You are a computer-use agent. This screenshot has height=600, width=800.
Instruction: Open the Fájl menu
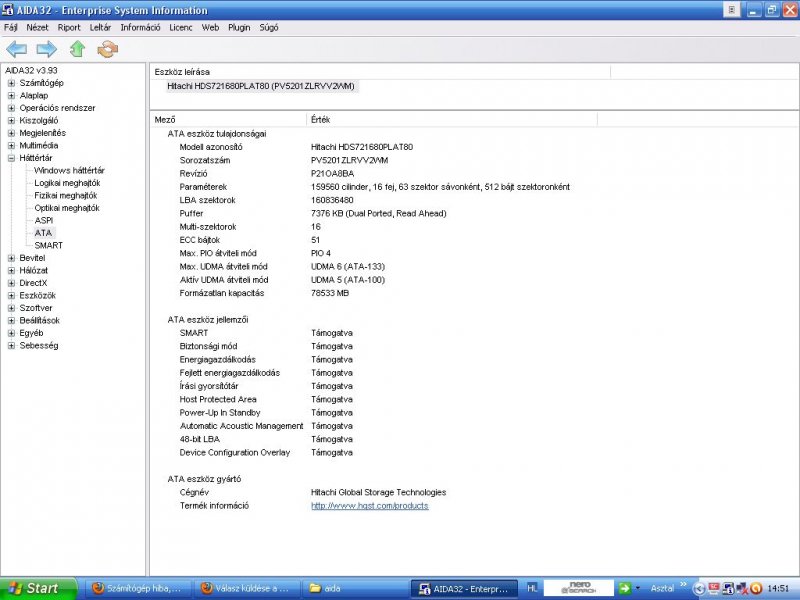(x=11, y=28)
